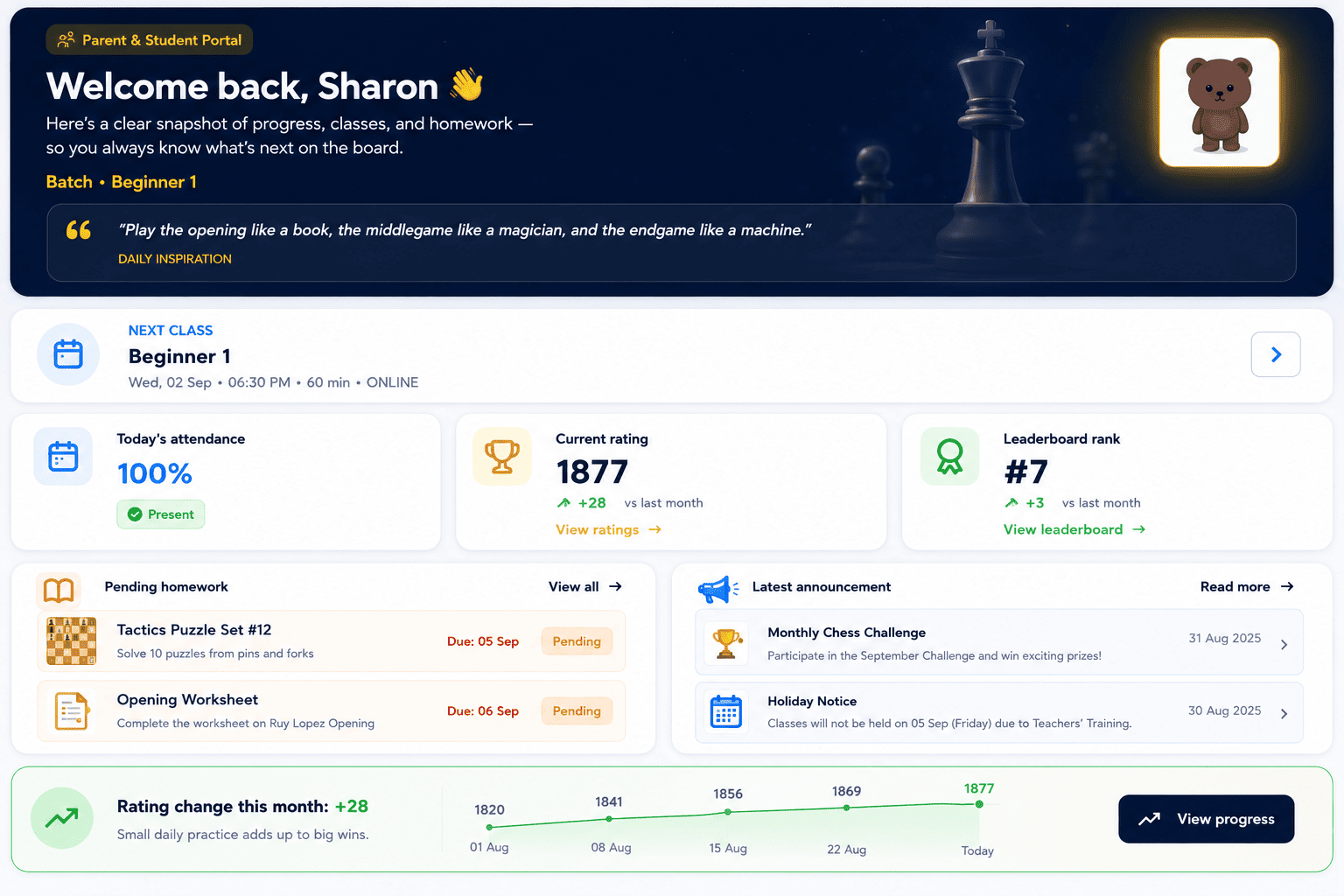Select the 15 Aug 1856 chart point
This screenshot has width=1344, height=896.
(x=728, y=812)
